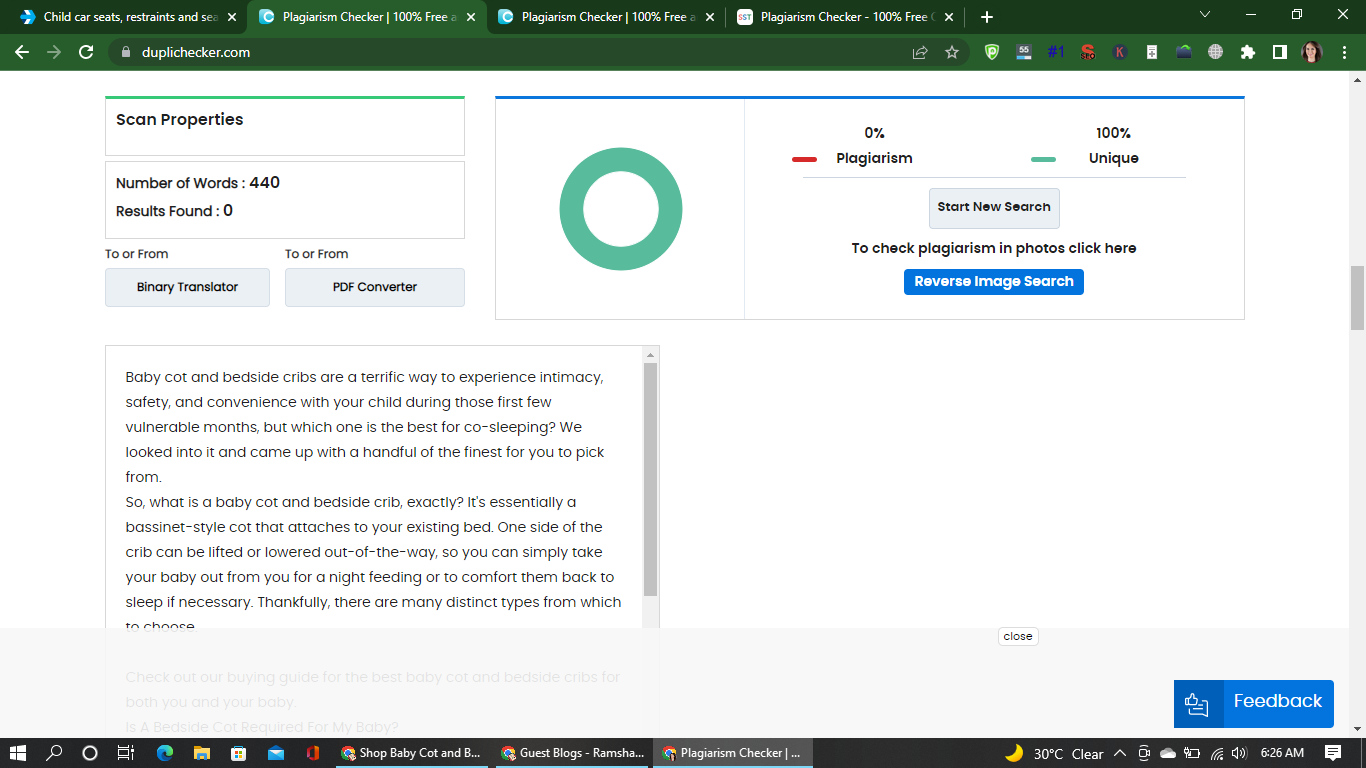Click the 'Results Found : 0' text
This screenshot has height=768, width=1366.
click(174, 211)
